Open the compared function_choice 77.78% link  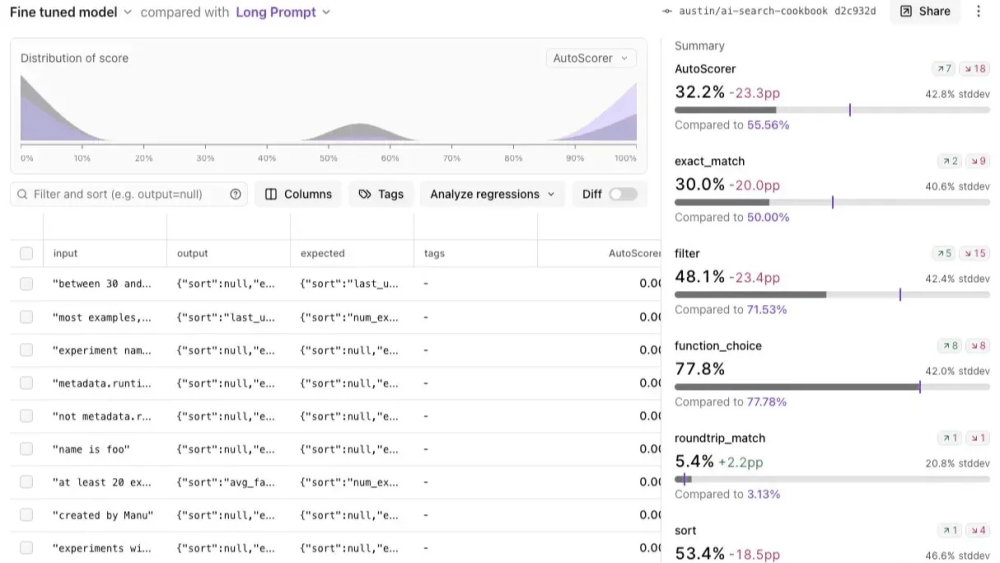pyautogui.click(x=767, y=402)
